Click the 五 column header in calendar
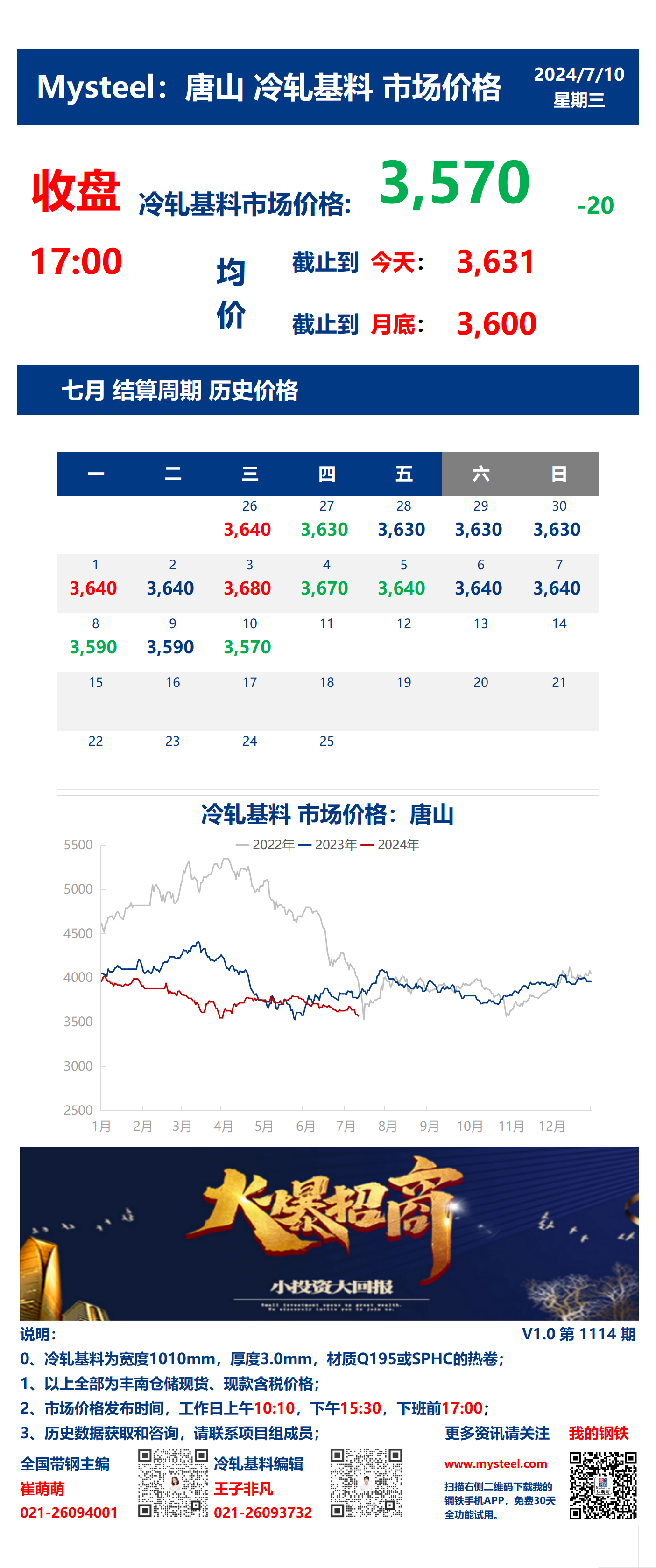The image size is (656, 1568). (x=404, y=474)
